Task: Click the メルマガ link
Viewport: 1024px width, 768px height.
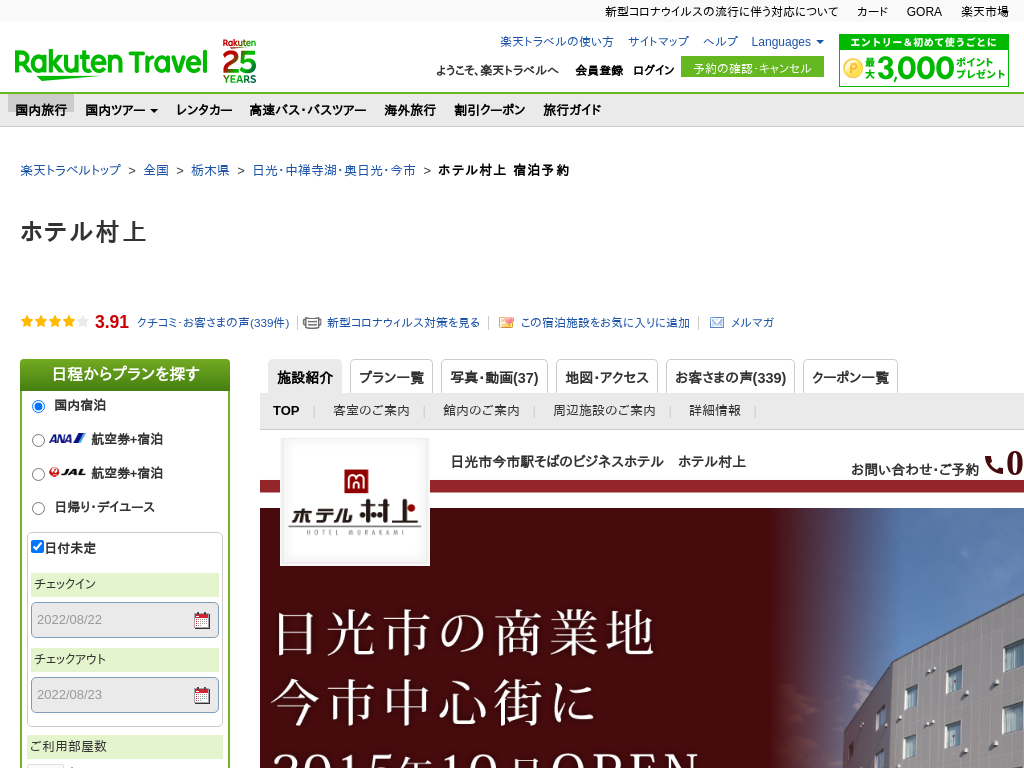Action: click(752, 323)
